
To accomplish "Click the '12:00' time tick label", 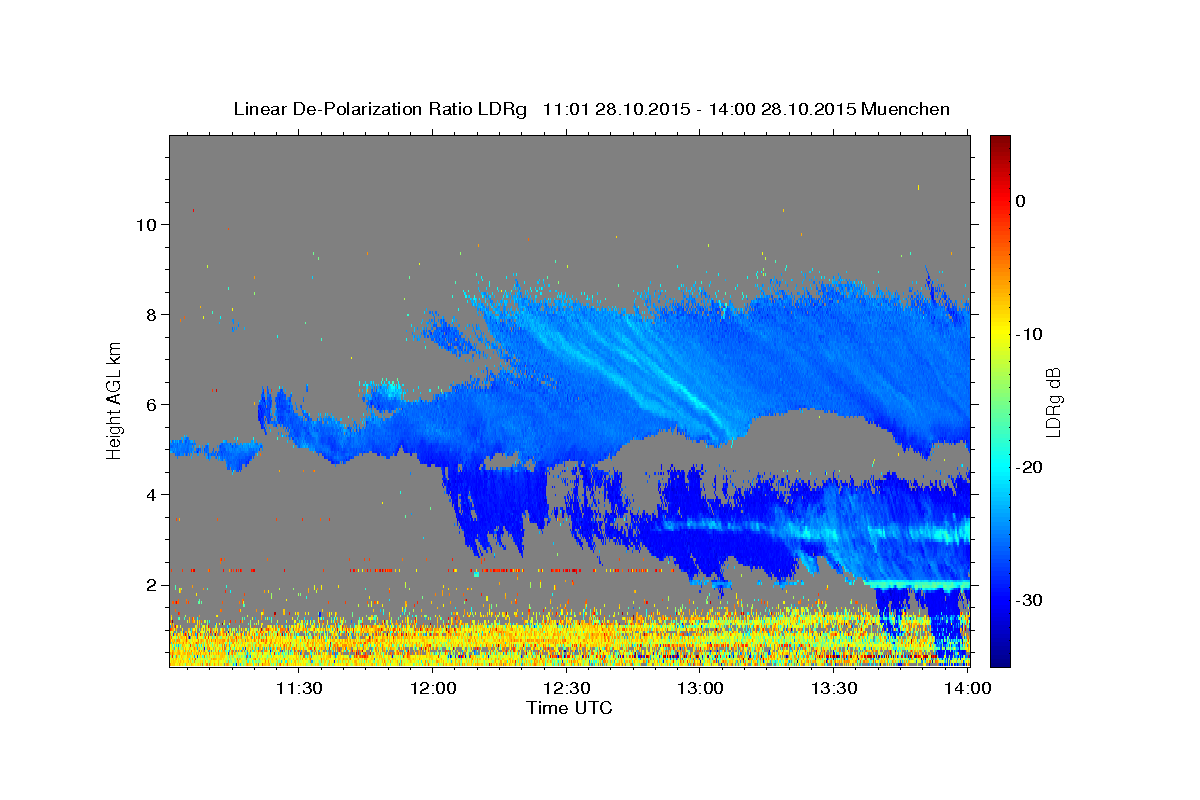I will tap(434, 688).
